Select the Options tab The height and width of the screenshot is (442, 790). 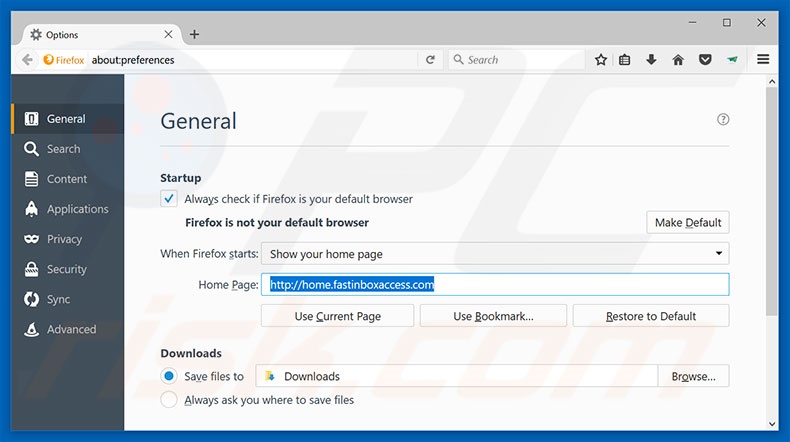[x=101, y=34]
